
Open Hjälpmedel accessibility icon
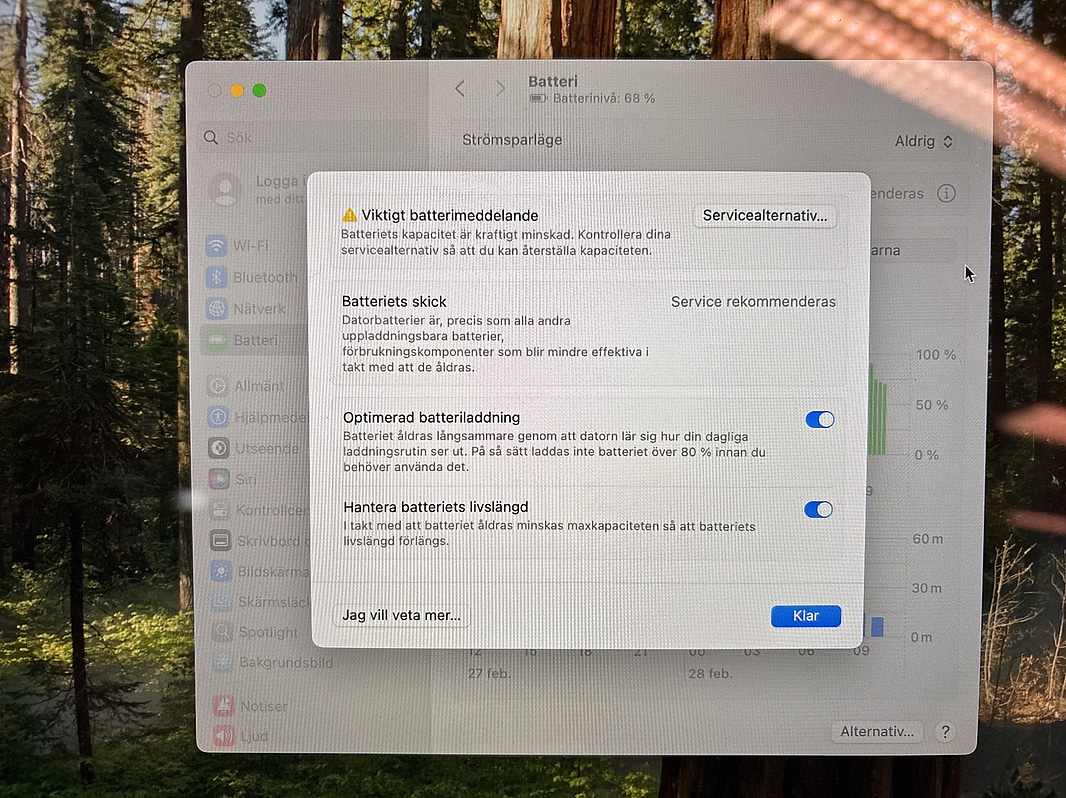(x=217, y=417)
